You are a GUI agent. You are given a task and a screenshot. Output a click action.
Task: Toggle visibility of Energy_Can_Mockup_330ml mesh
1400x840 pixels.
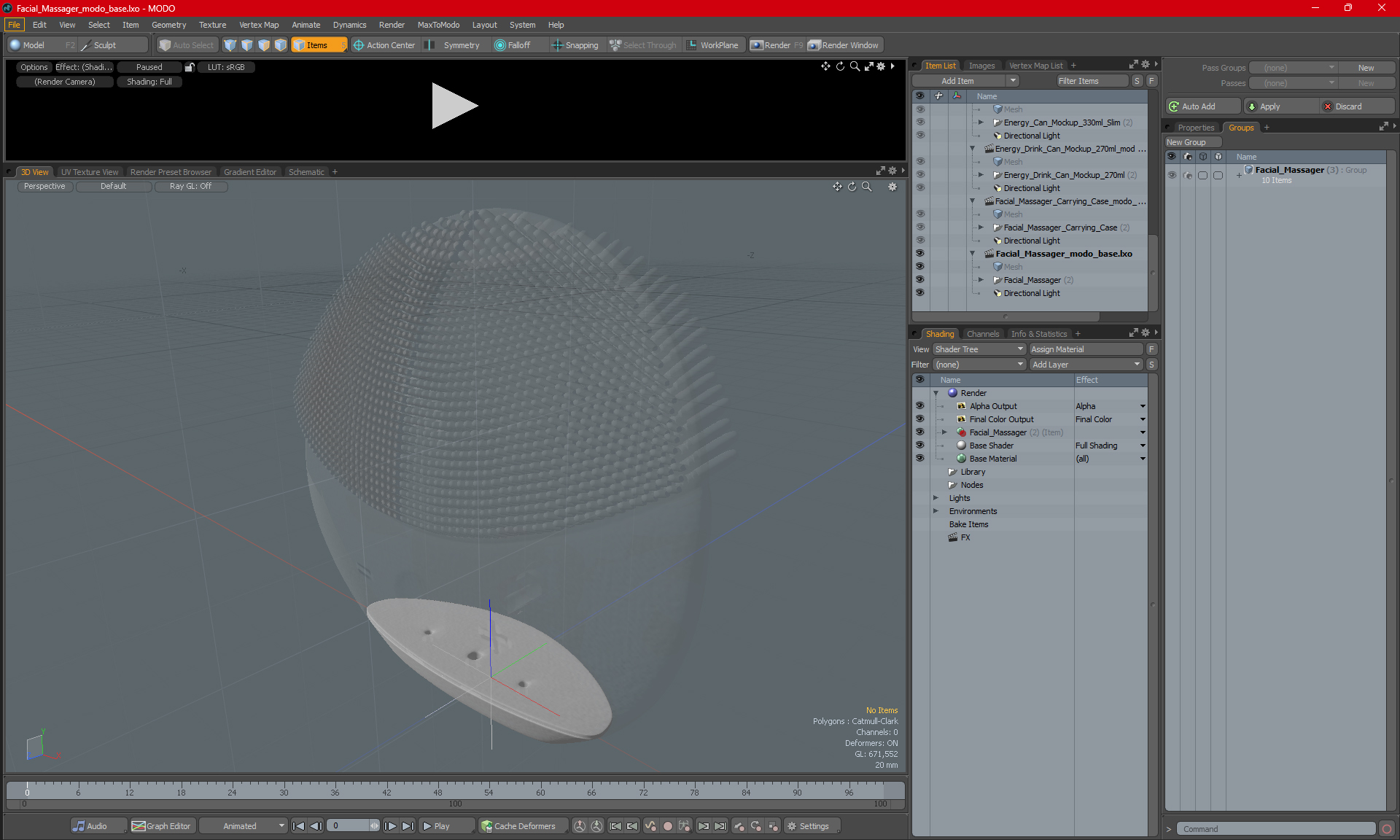(x=920, y=109)
